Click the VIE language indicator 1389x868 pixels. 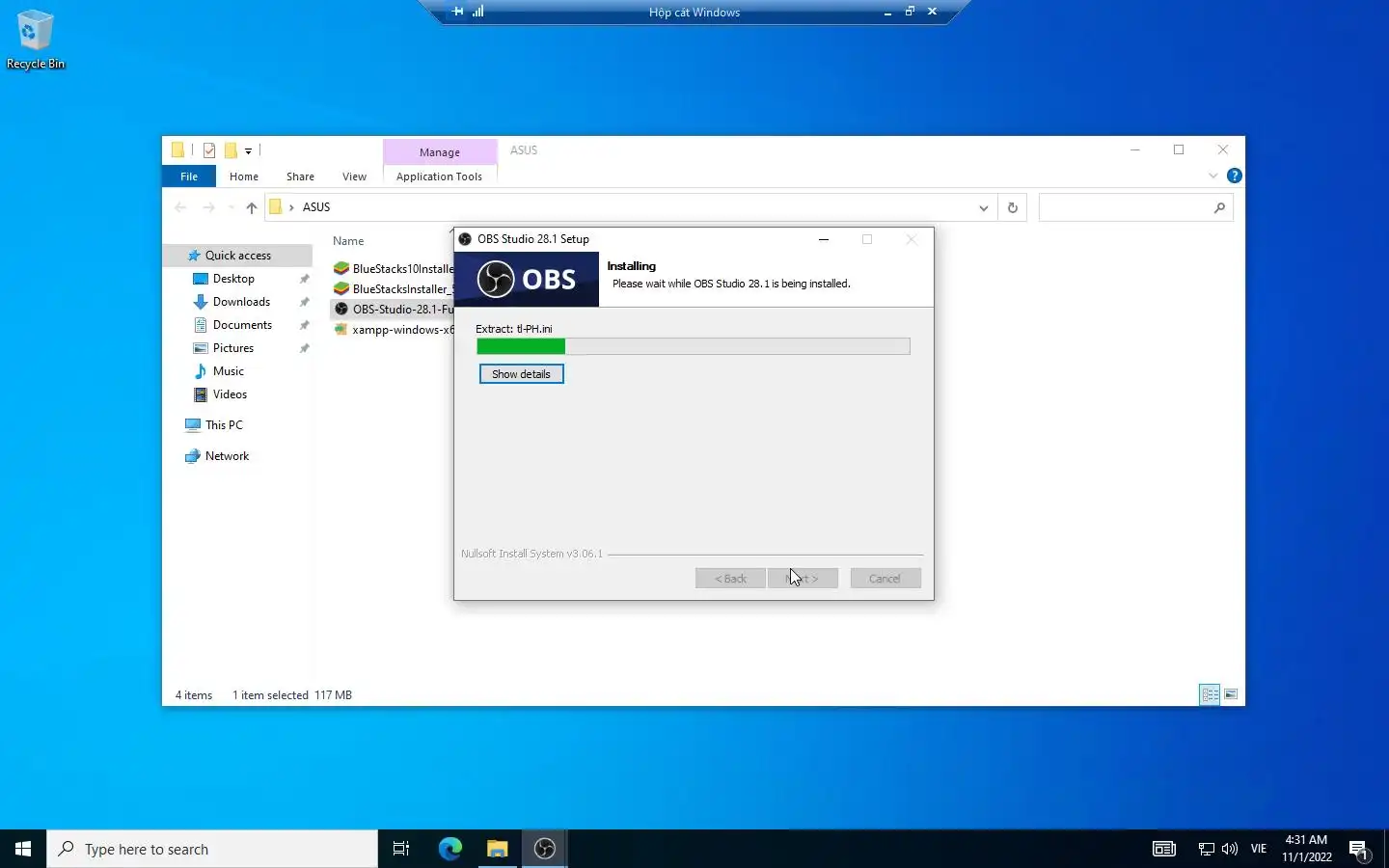point(1259,849)
